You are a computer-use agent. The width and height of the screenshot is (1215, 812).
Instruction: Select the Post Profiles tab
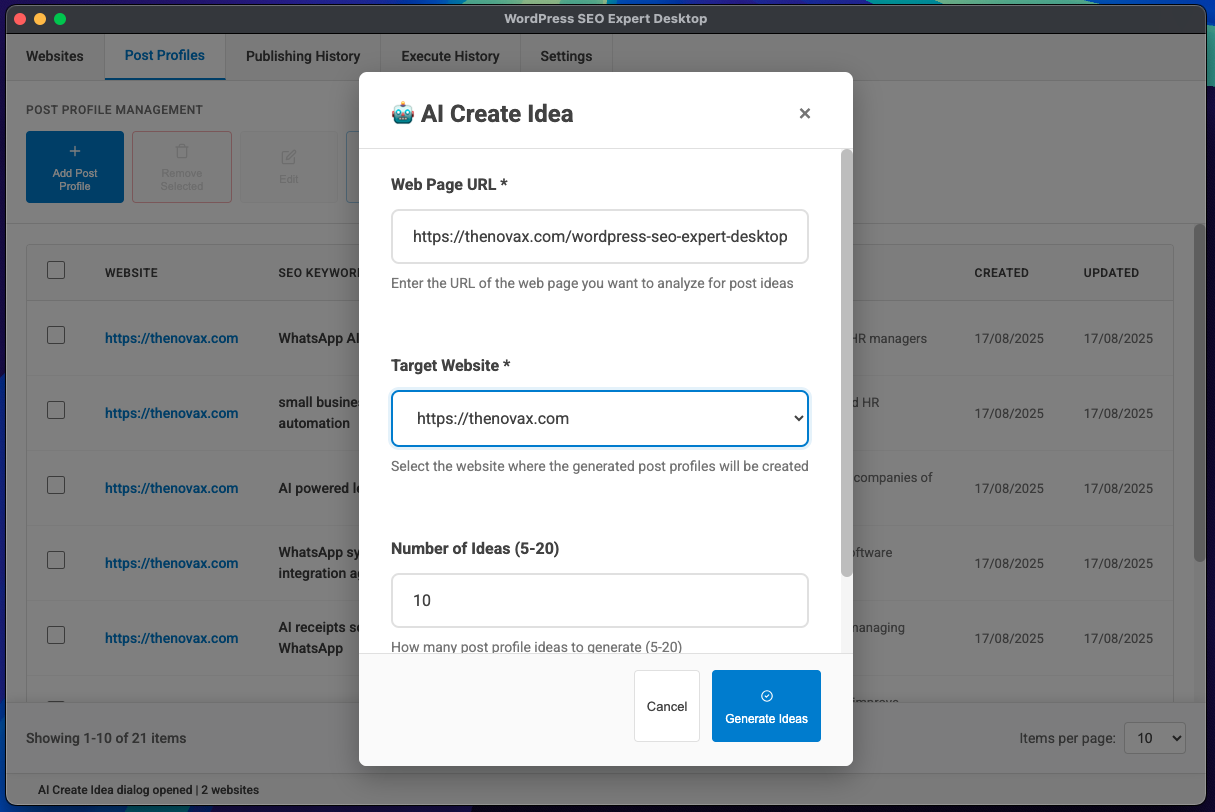pyautogui.click(x=165, y=56)
